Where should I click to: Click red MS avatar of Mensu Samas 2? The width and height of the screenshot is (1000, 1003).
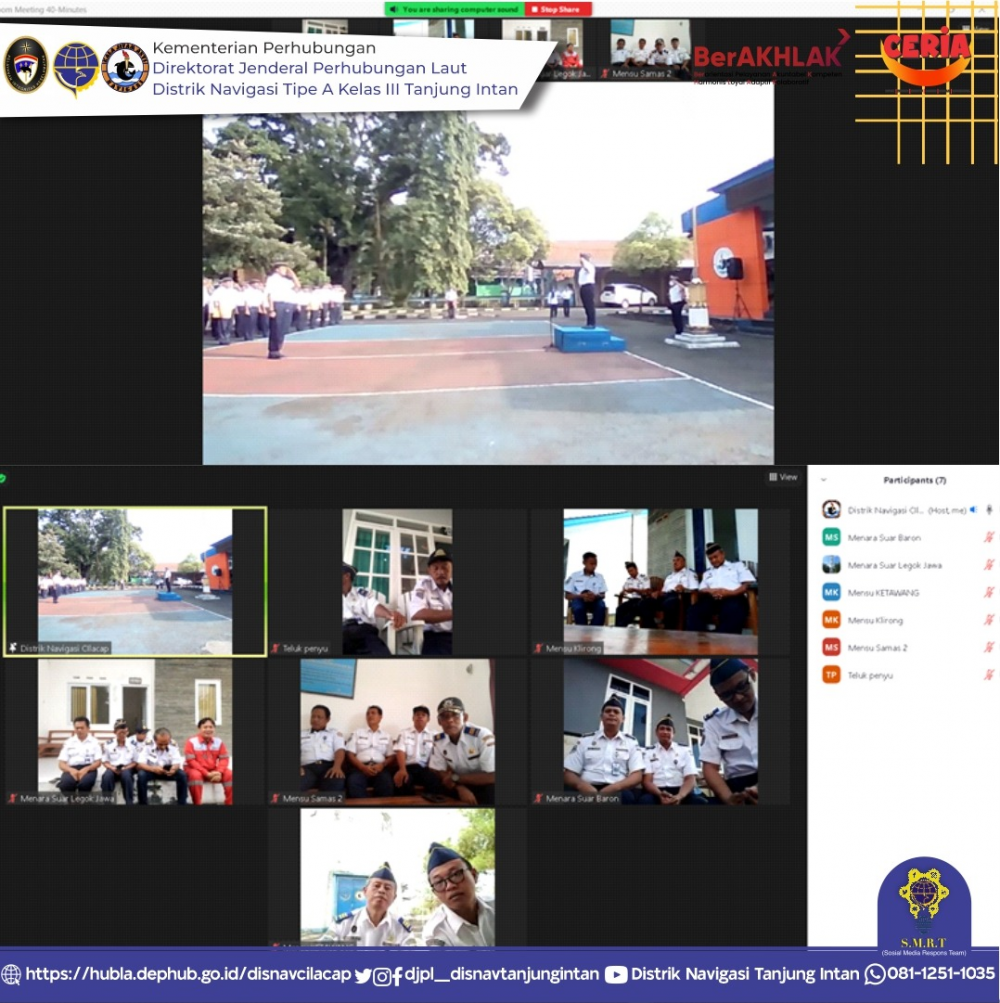tap(831, 647)
